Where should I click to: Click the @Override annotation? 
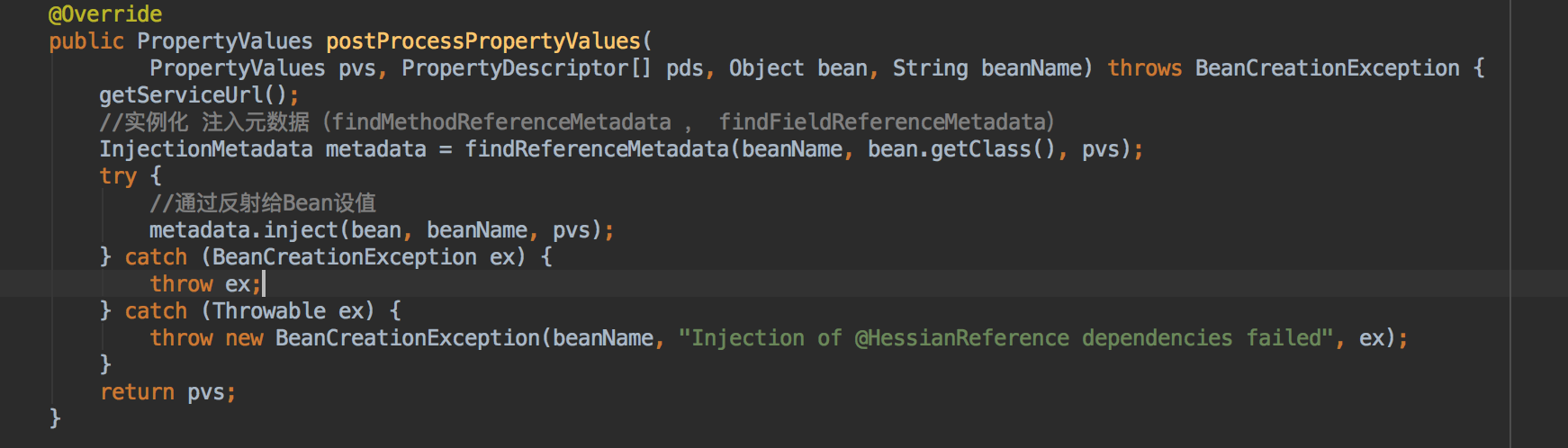coord(105,14)
